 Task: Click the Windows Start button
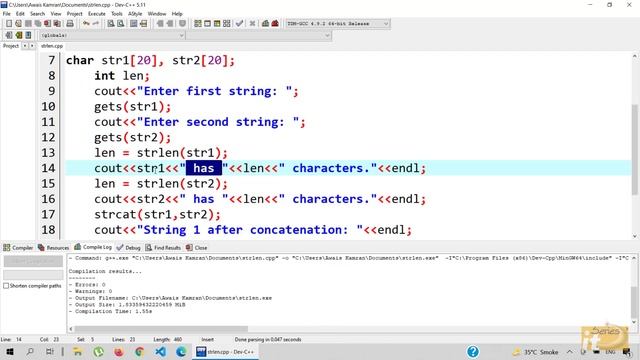click(10, 351)
